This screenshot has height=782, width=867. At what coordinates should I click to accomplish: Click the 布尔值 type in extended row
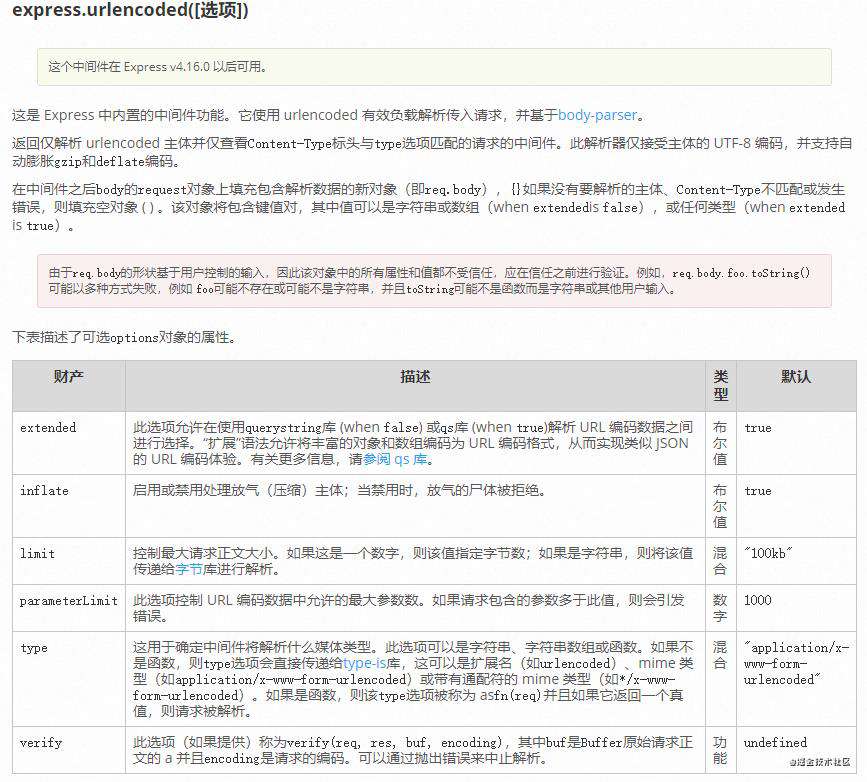pyautogui.click(x=720, y=443)
